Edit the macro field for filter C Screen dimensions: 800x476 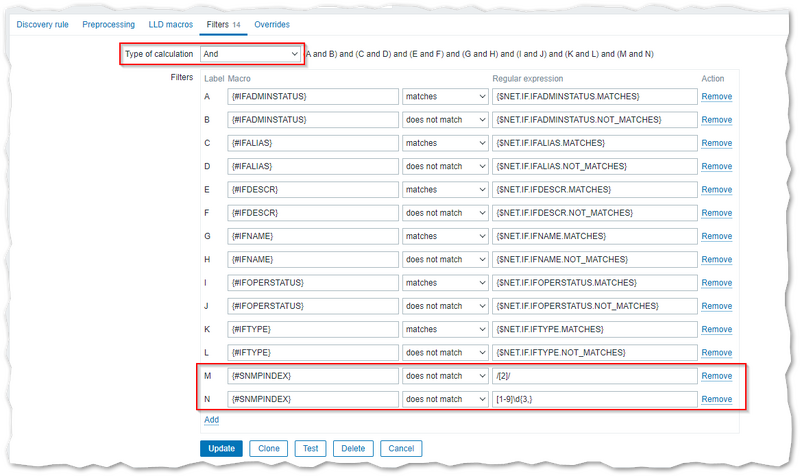coord(312,143)
